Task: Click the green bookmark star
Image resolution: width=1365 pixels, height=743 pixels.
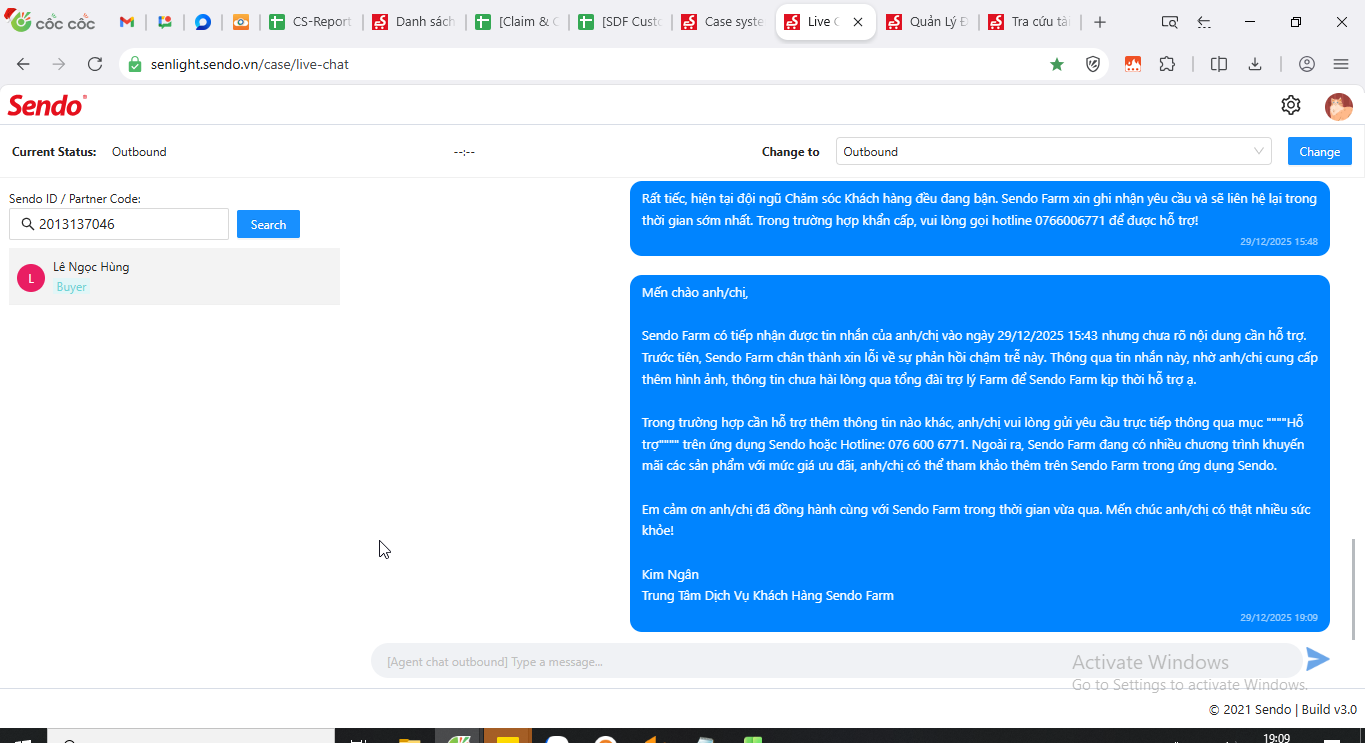Action: click(1057, 64)
